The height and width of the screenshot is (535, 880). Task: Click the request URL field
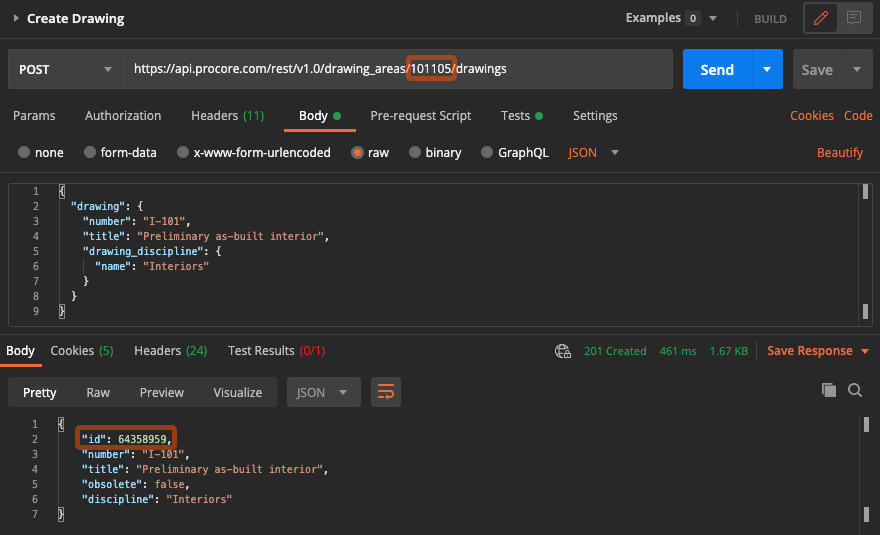tap(398, 69)
